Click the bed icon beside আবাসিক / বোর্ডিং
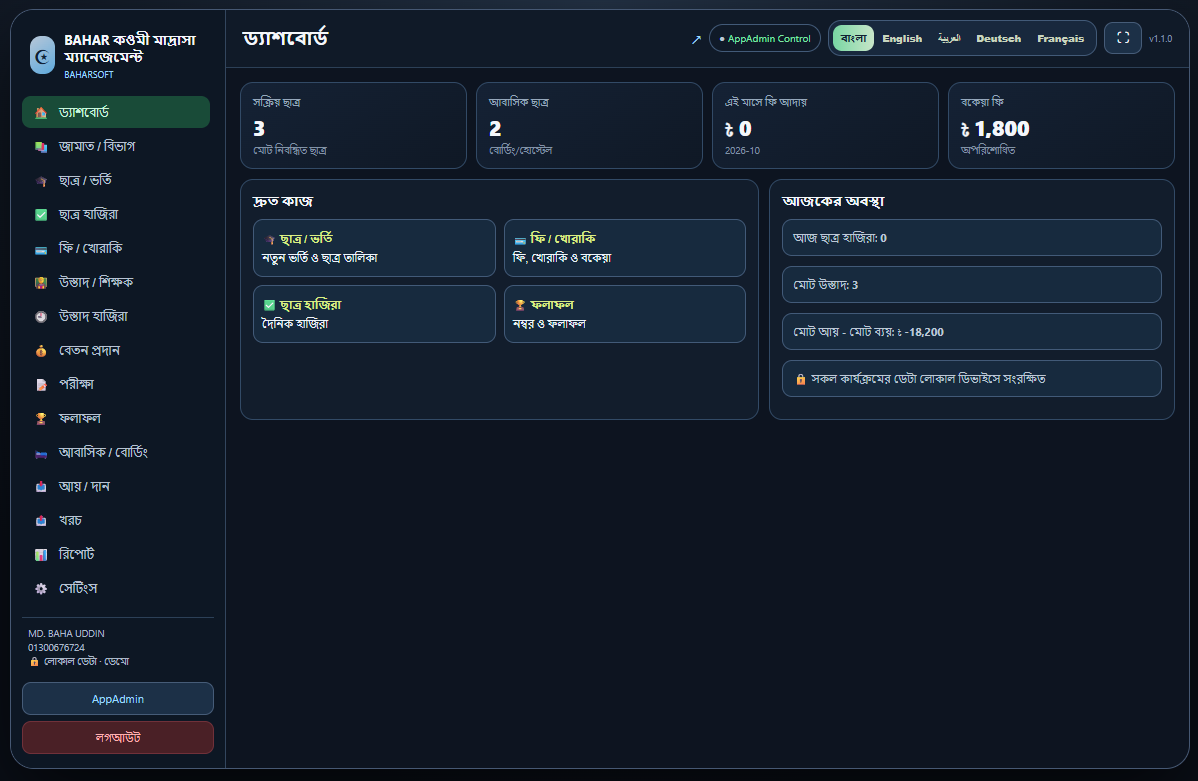The width and height of the screenshot is (1198, 781). click(41, 453)
